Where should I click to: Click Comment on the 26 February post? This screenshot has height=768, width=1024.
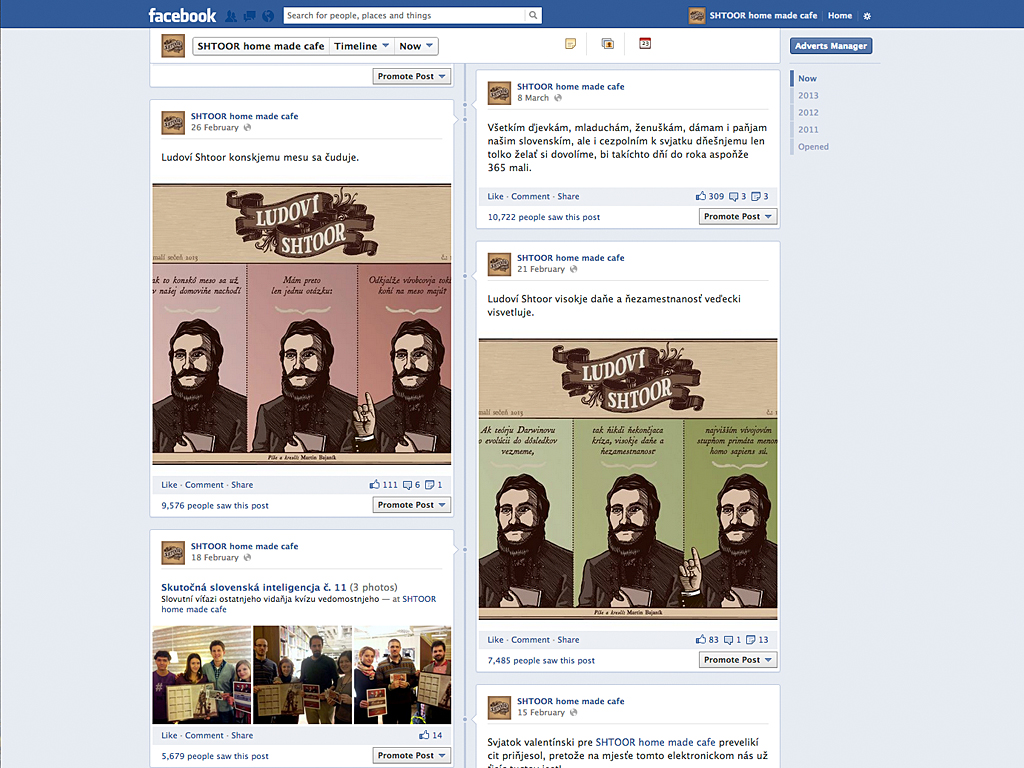[x=204, y=485]
